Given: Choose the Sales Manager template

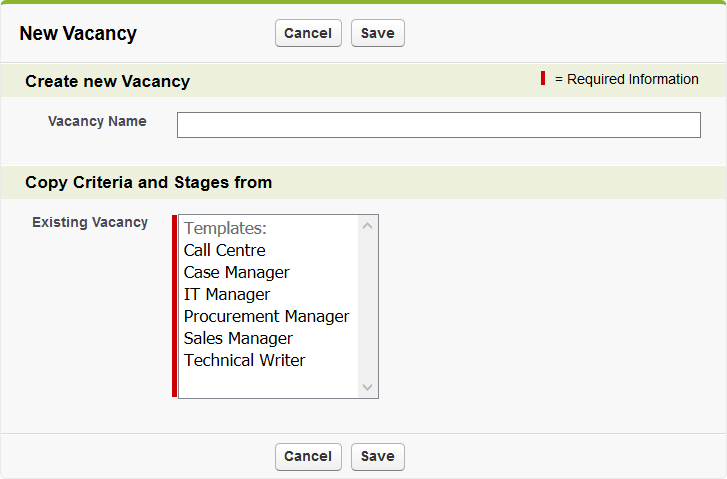Looking at the screenshot, I should point(238,338).
